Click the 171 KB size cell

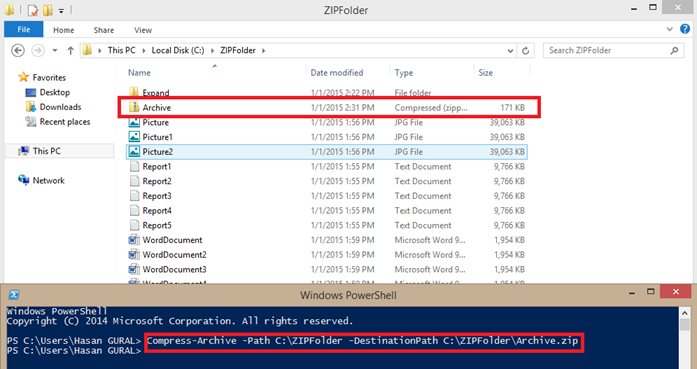click(x=513, y=108)
